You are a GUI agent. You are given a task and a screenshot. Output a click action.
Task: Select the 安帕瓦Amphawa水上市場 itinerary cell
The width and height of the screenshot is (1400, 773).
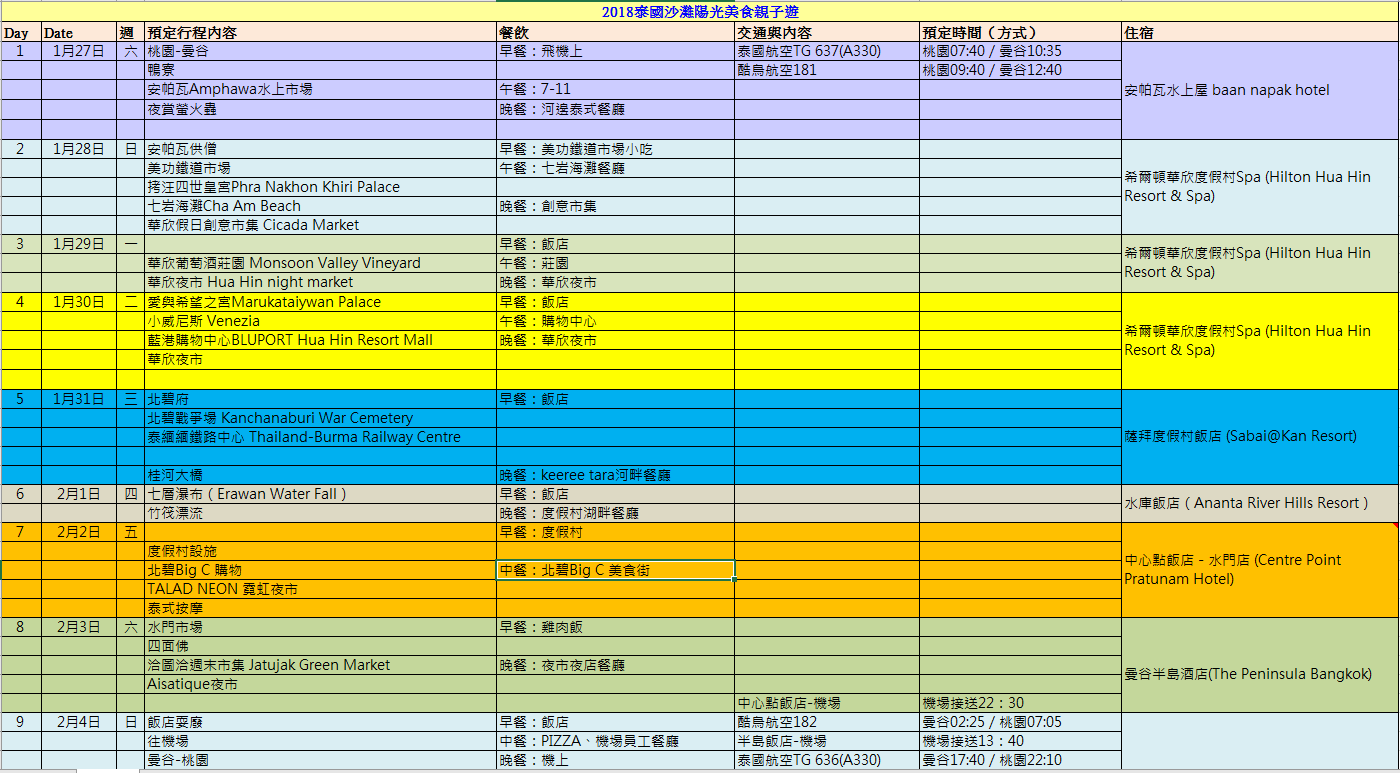tap(319, 89)
